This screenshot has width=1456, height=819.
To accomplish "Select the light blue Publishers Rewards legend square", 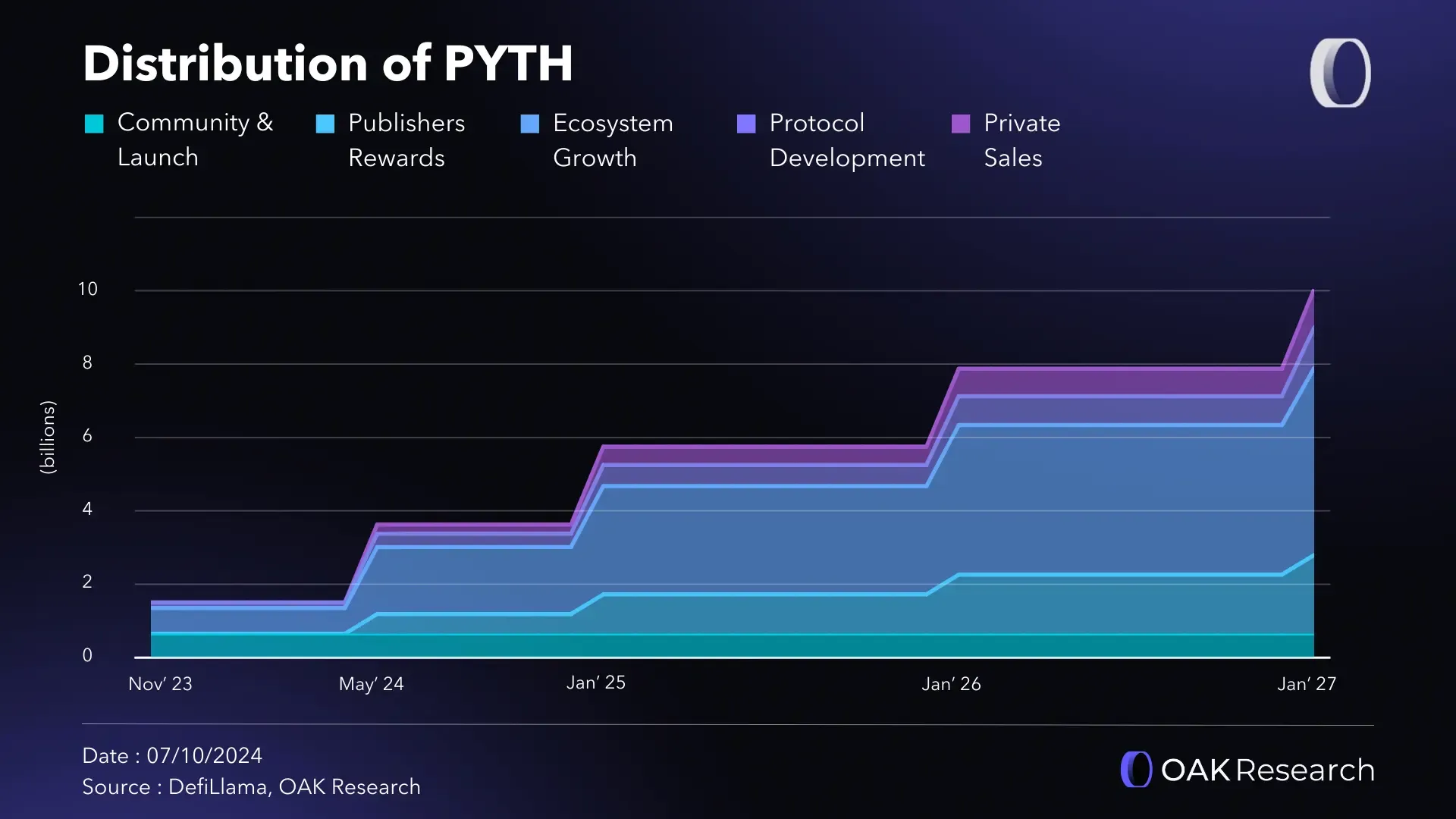I will pyautogui.click(x=324, y=123).
